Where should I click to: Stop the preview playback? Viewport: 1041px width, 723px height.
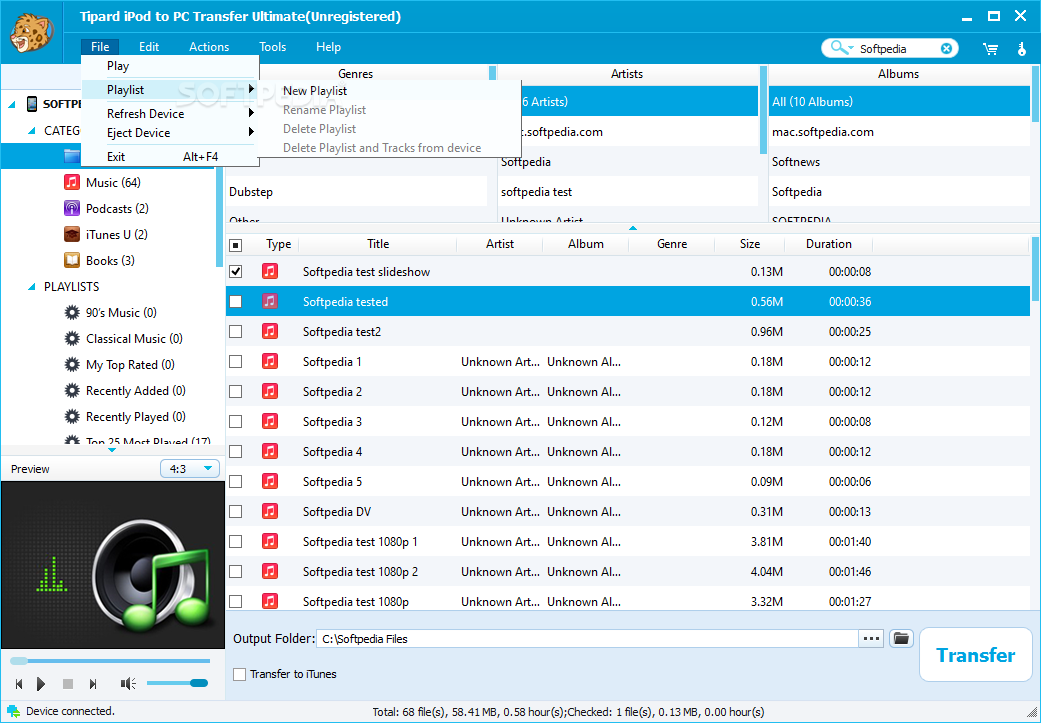point(67,683)
